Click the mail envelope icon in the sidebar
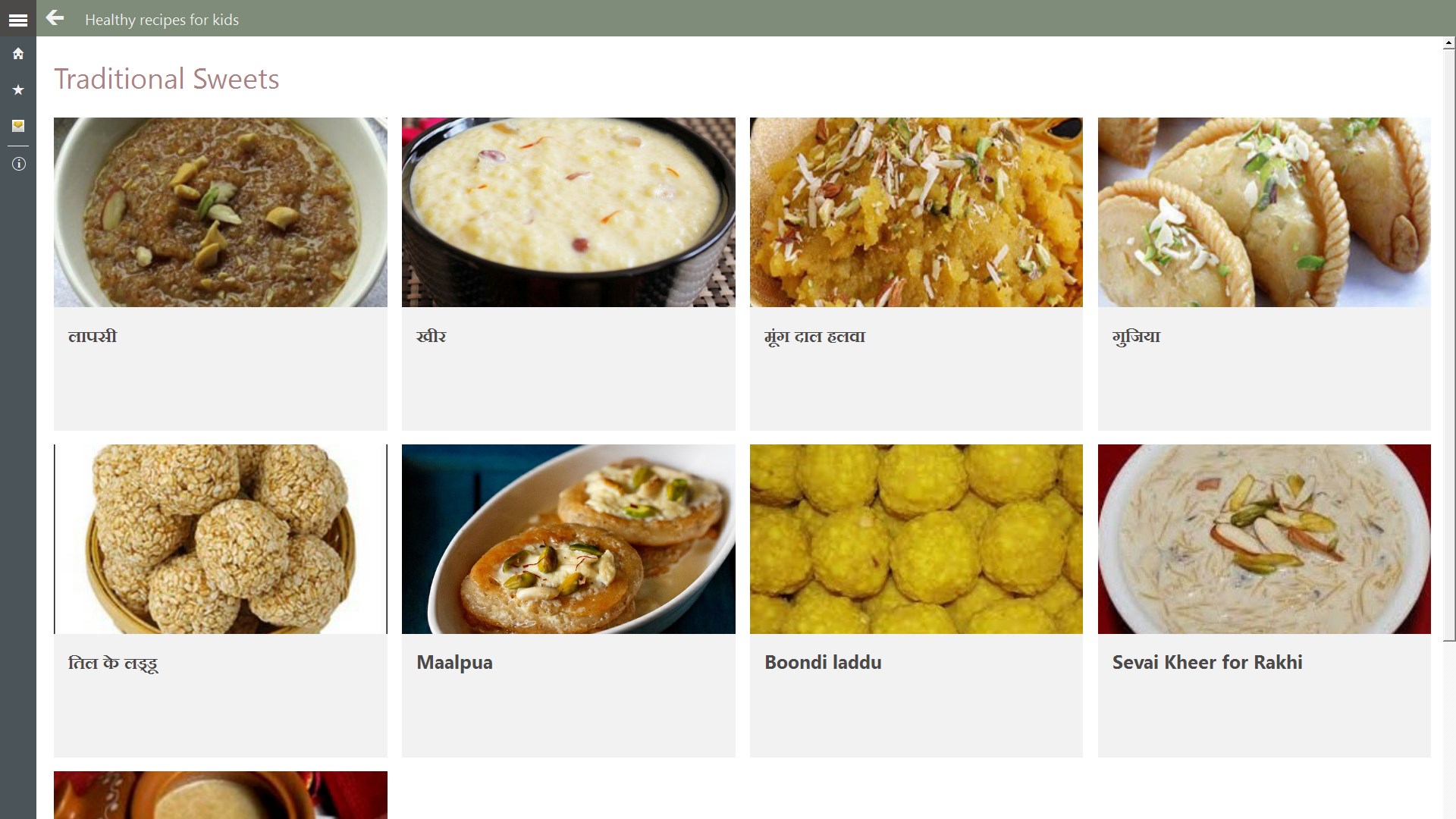Screen dimensions: 1456x819 click(x=18, y=126)
